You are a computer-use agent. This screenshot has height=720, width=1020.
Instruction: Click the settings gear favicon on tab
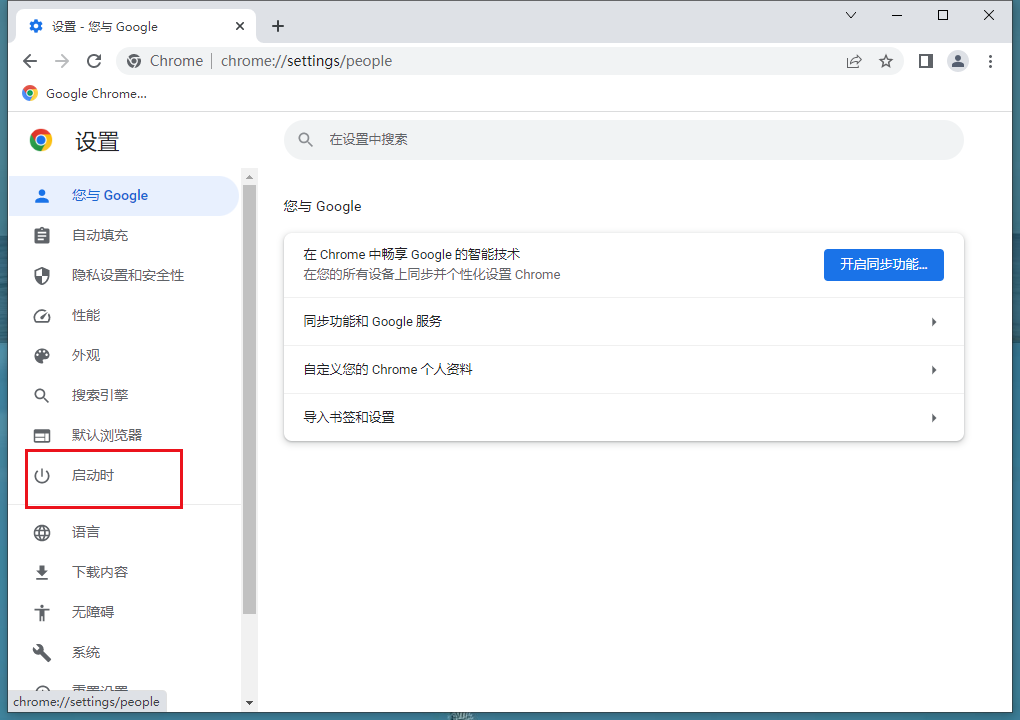coord(36,26)
